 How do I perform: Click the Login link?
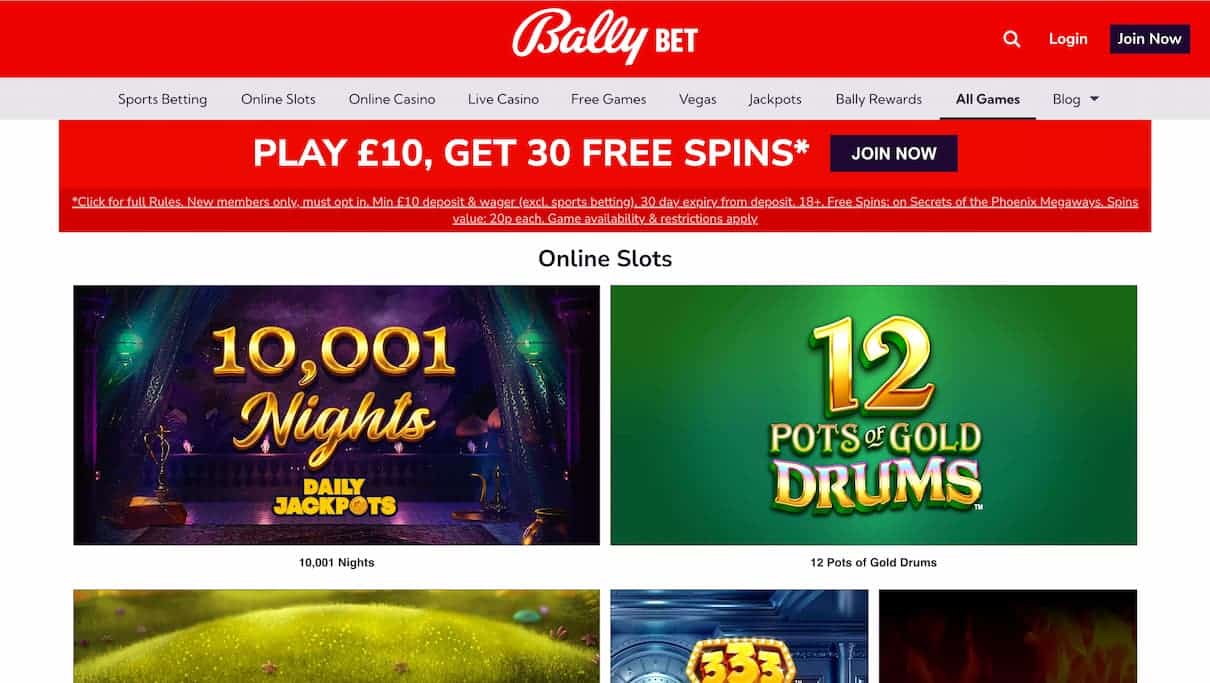click(1068, 39)
